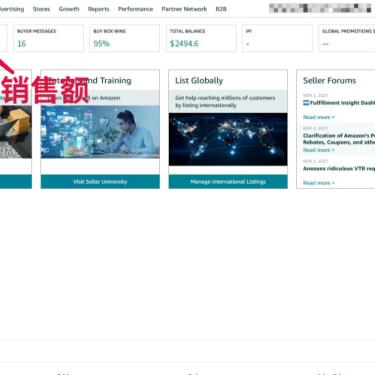The height and width of the screenshot is (375, 375).
Task: Click the world map image in List Globally
Action: point(228,139)
